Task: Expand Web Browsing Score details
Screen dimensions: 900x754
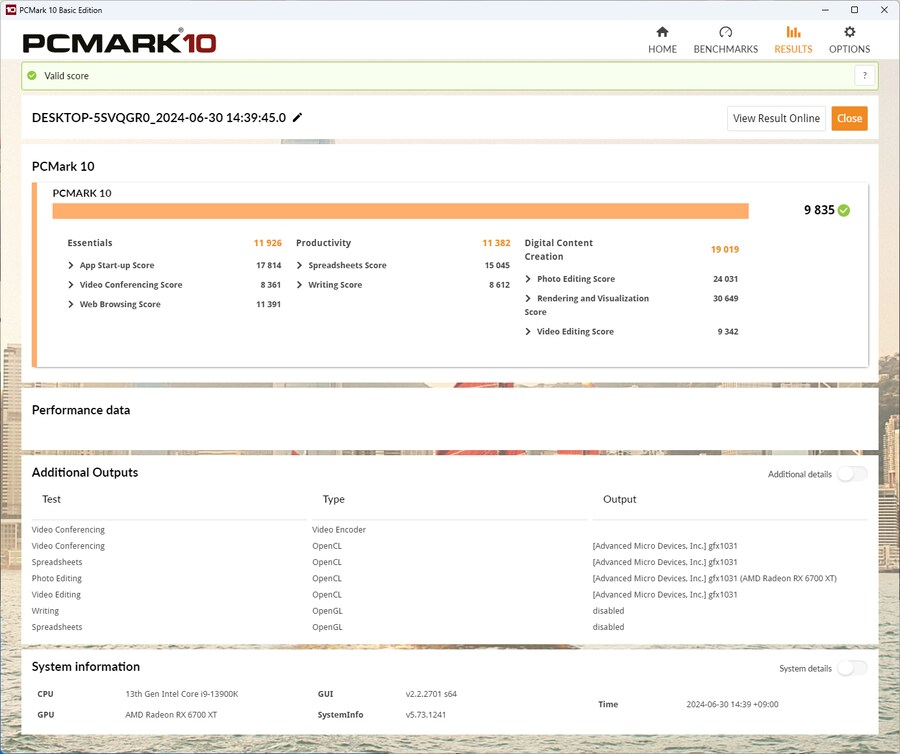Action: click(71, 305)
